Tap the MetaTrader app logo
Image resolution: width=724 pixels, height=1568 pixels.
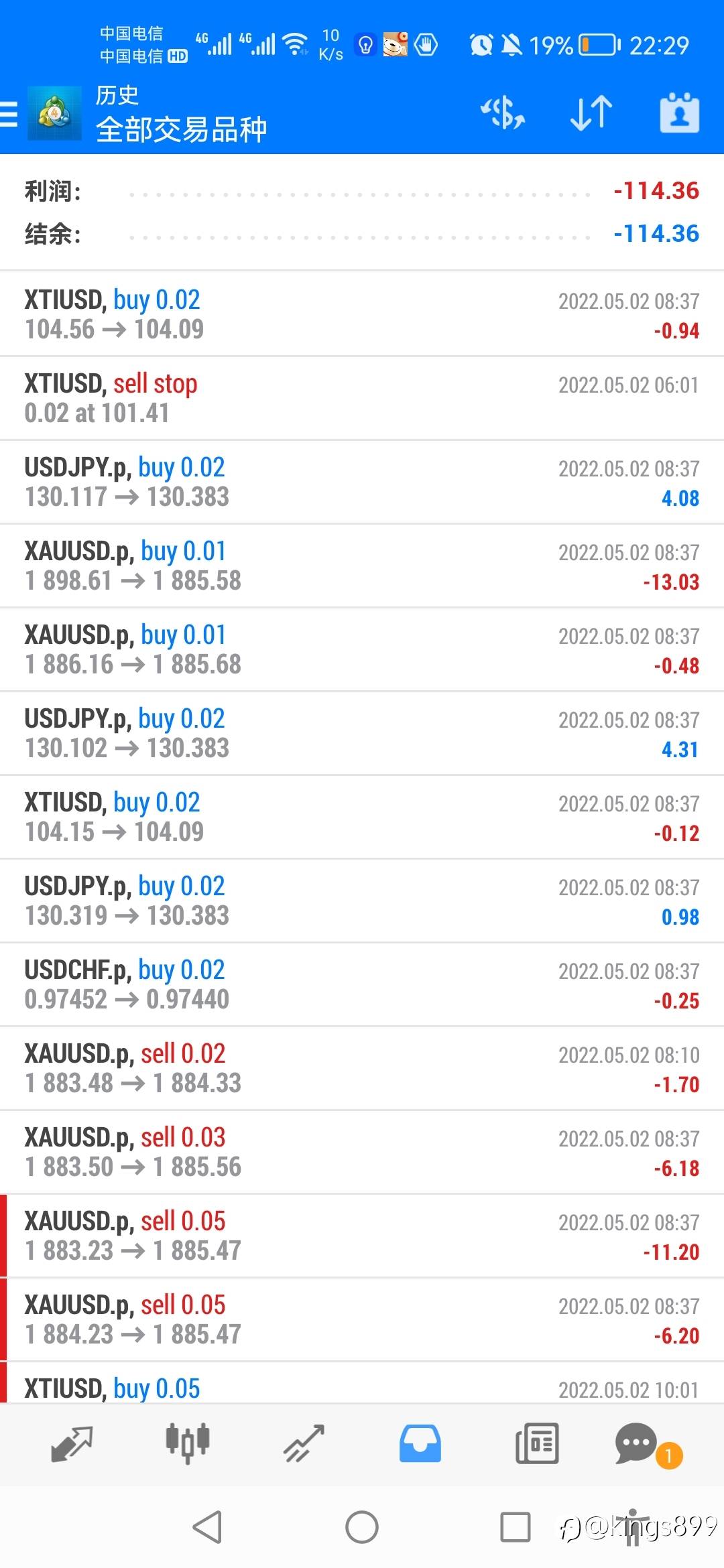pyautogui.click(x=54, y=113)
